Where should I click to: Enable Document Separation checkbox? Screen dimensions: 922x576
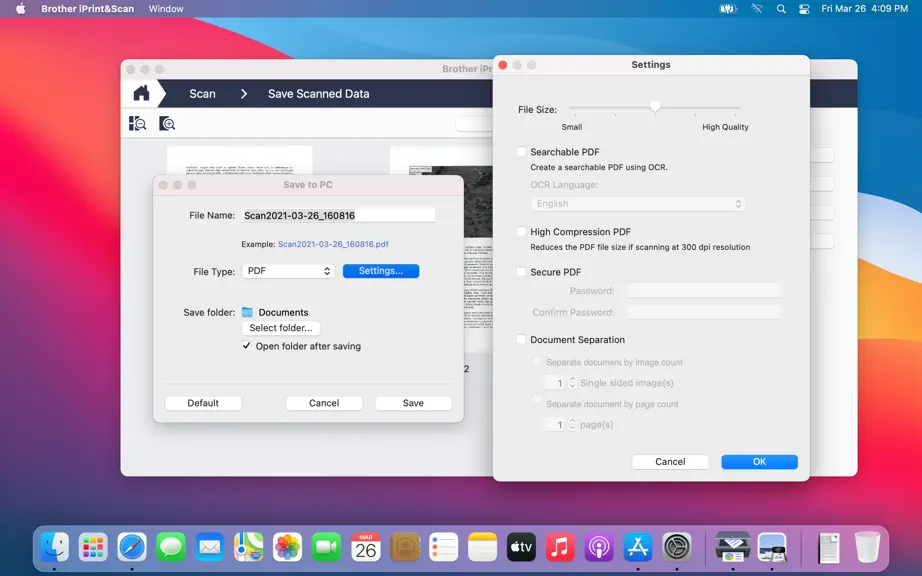pyautogui.click(x=521, y=339)
